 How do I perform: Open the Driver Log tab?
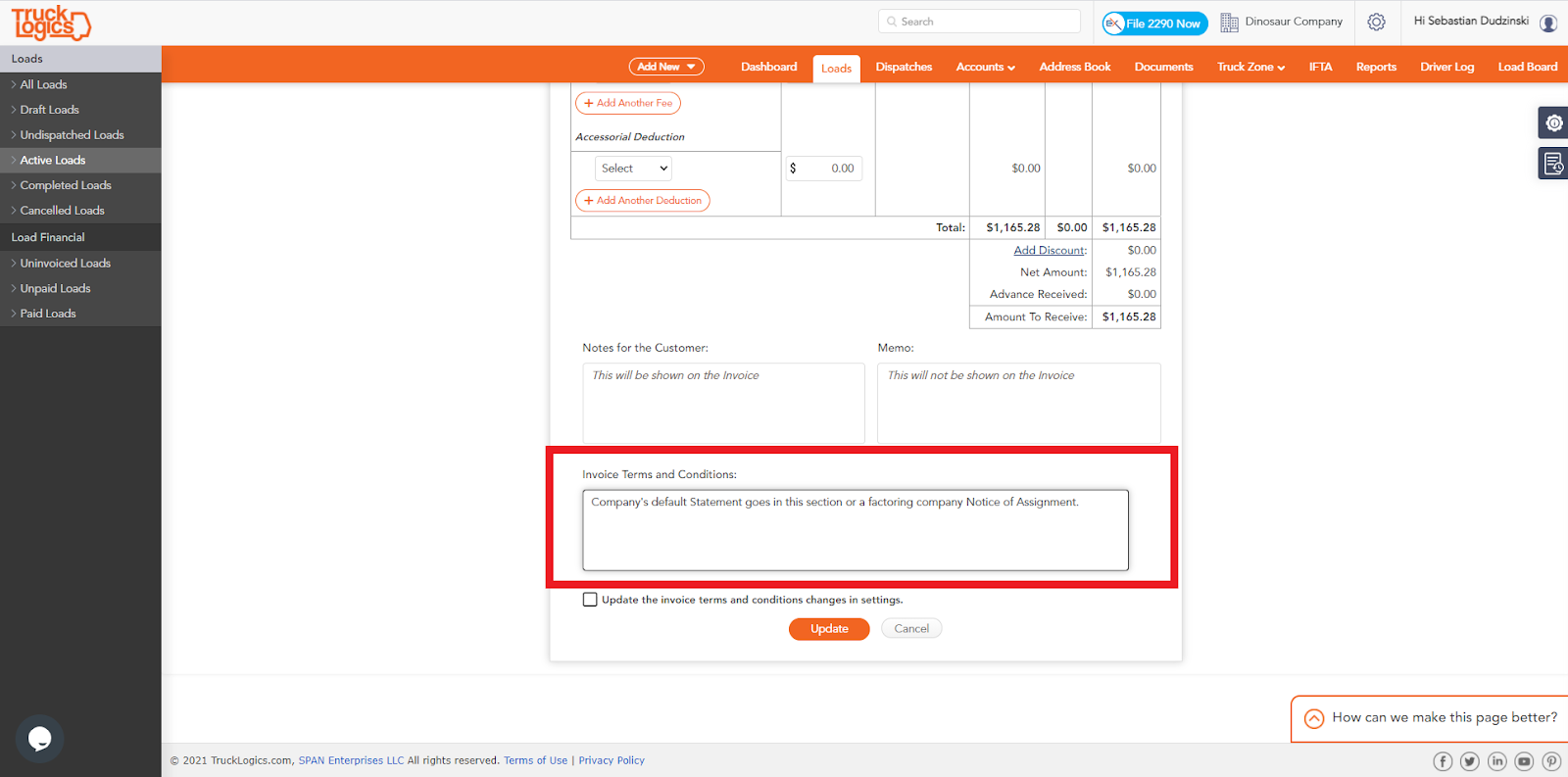[x=1446, y=67]
